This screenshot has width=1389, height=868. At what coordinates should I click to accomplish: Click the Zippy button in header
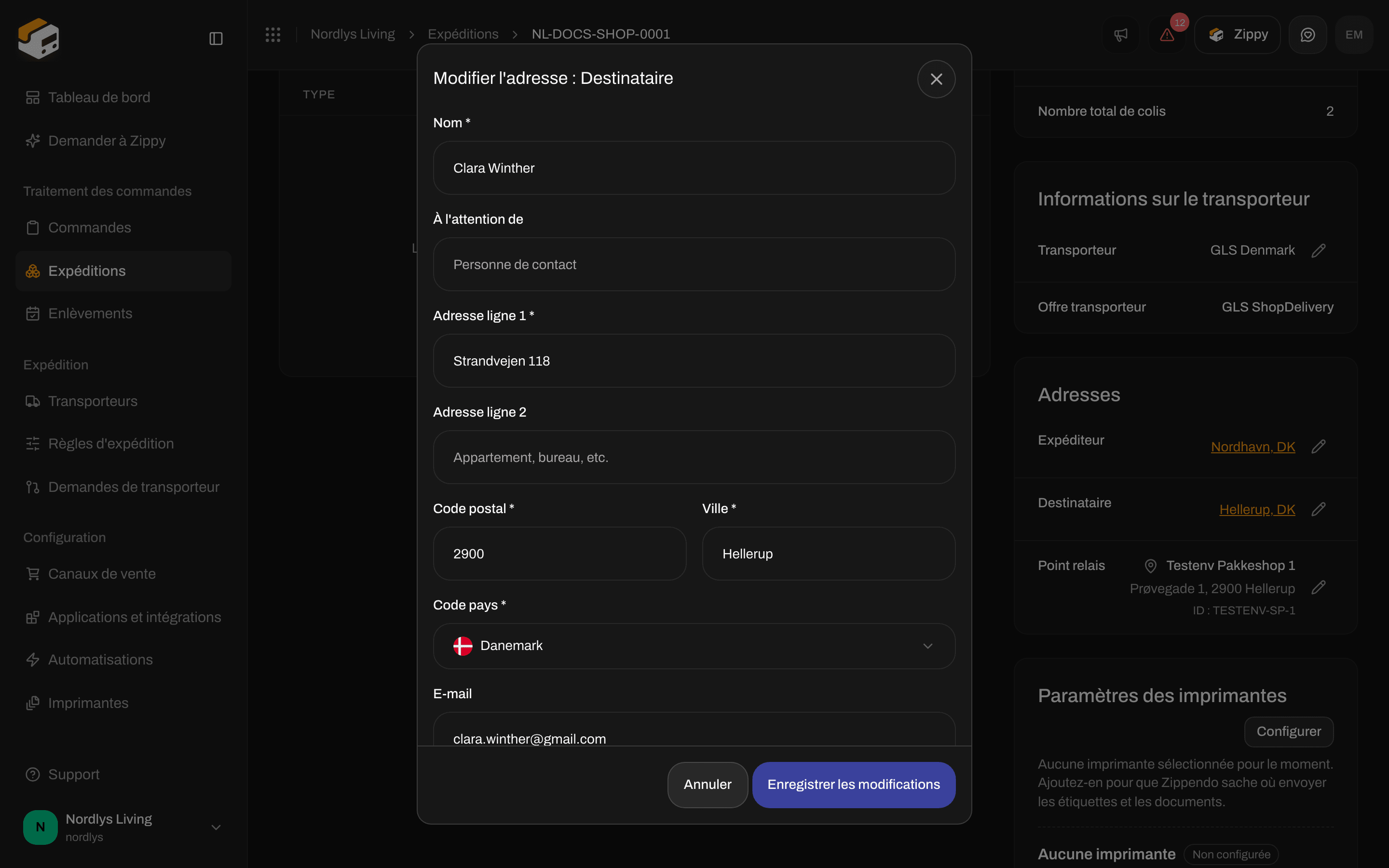1237,34
